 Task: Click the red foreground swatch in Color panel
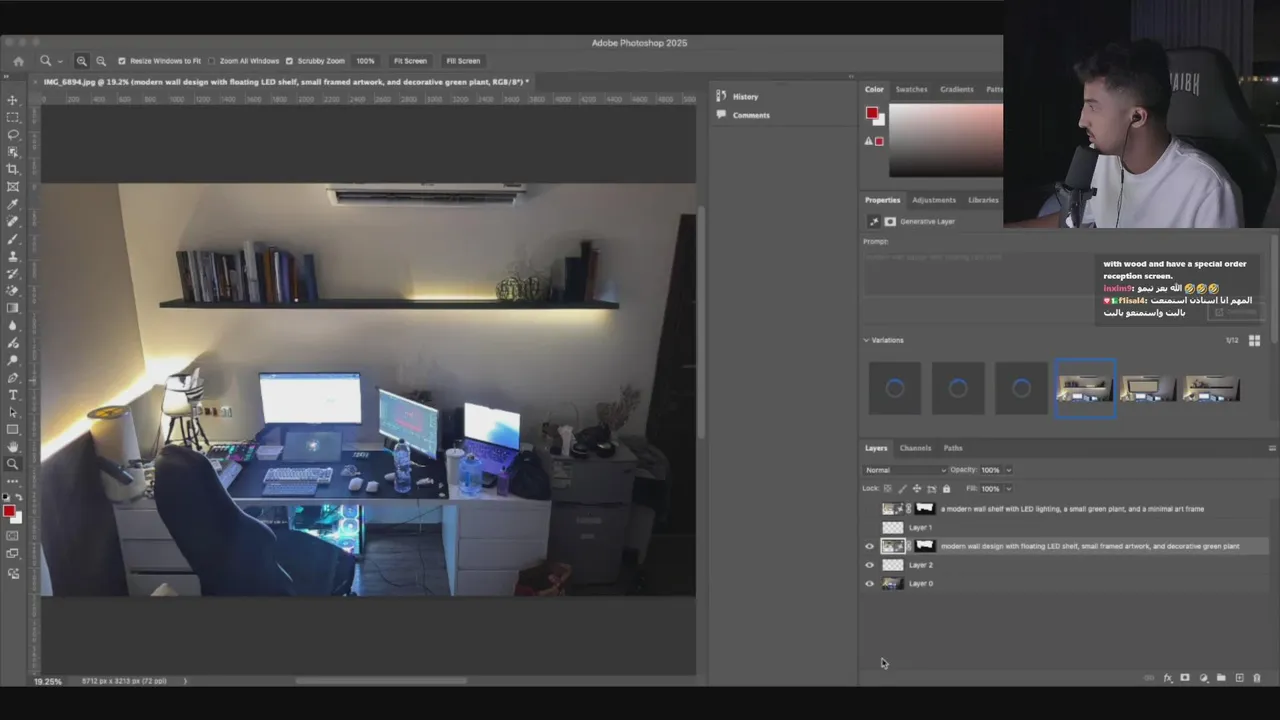872,113
